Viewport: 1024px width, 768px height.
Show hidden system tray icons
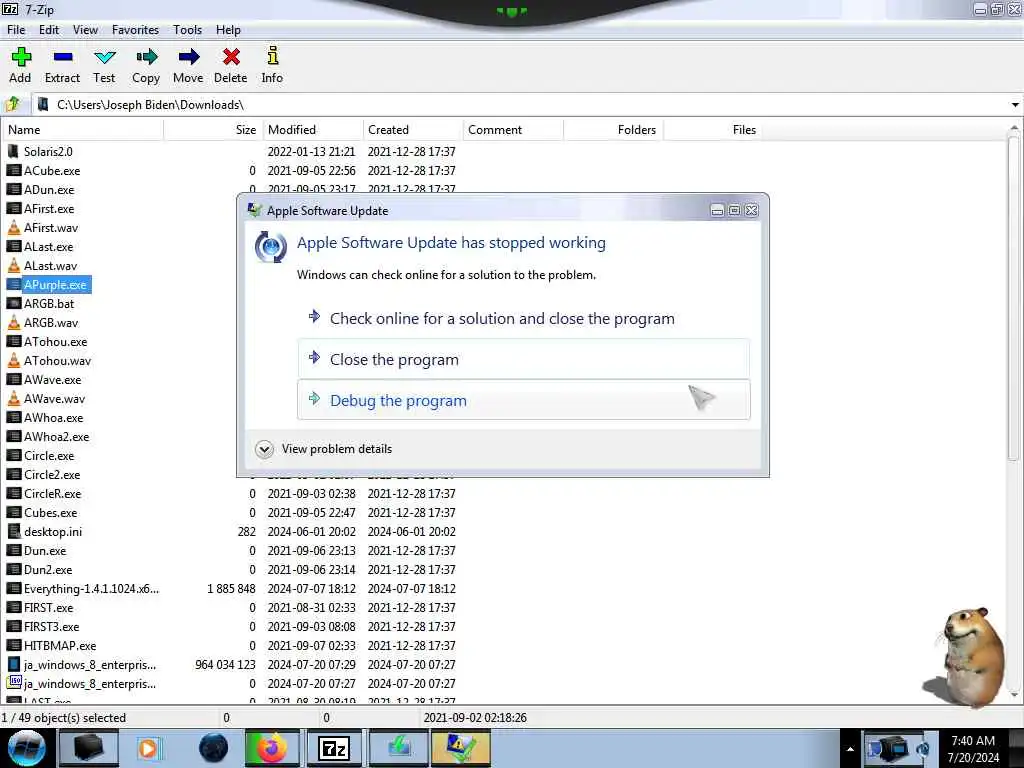pos(850,749)
